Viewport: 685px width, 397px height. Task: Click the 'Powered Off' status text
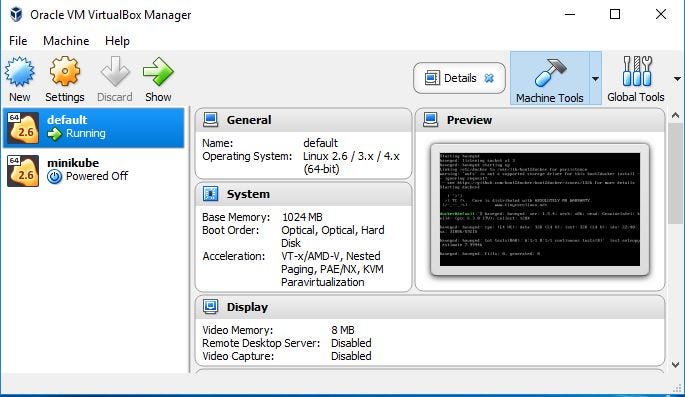pyautogui.click(x=97, y=176)
